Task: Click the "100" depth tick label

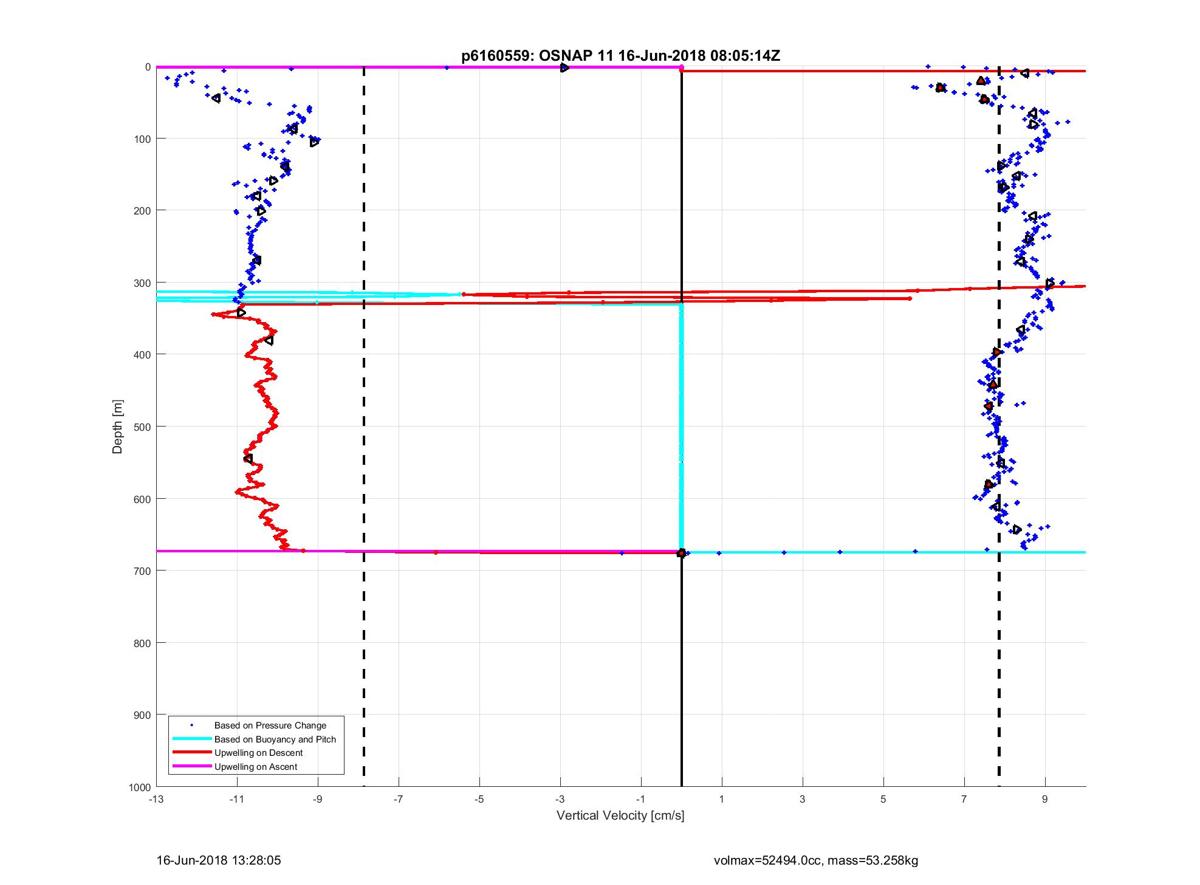Action: (142, 139)
